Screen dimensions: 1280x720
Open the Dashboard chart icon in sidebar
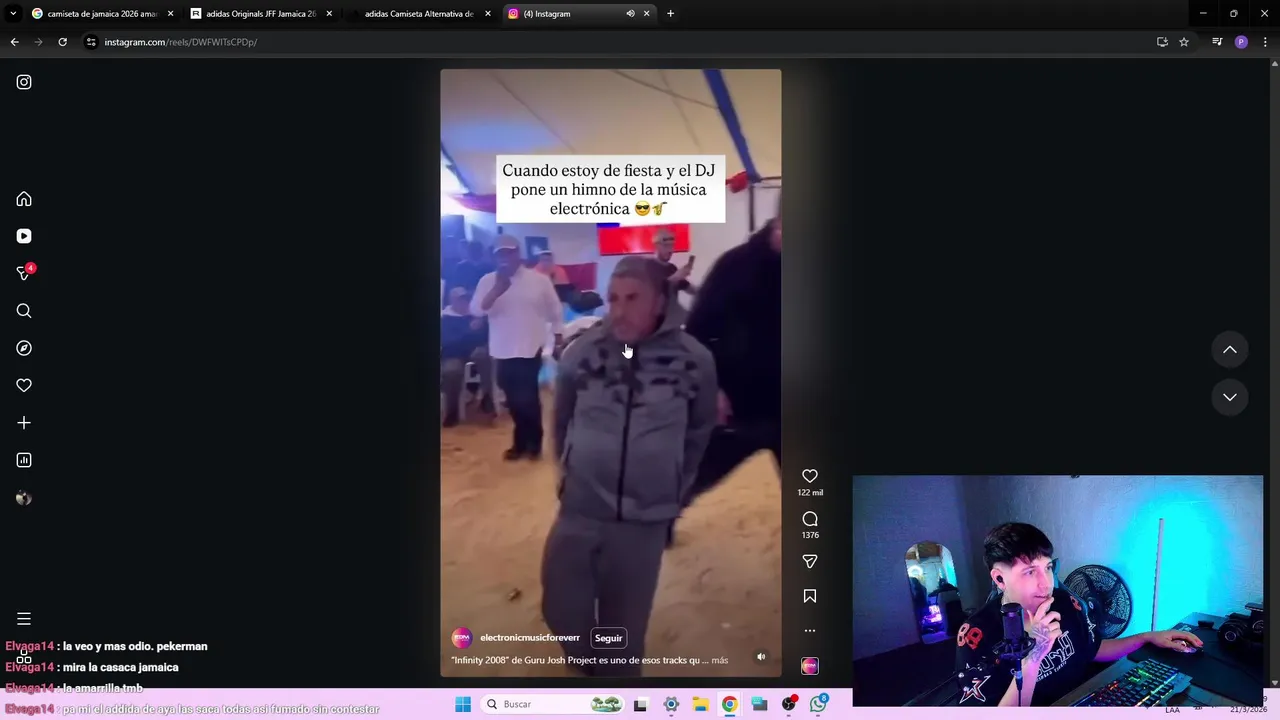pos(24,460)
